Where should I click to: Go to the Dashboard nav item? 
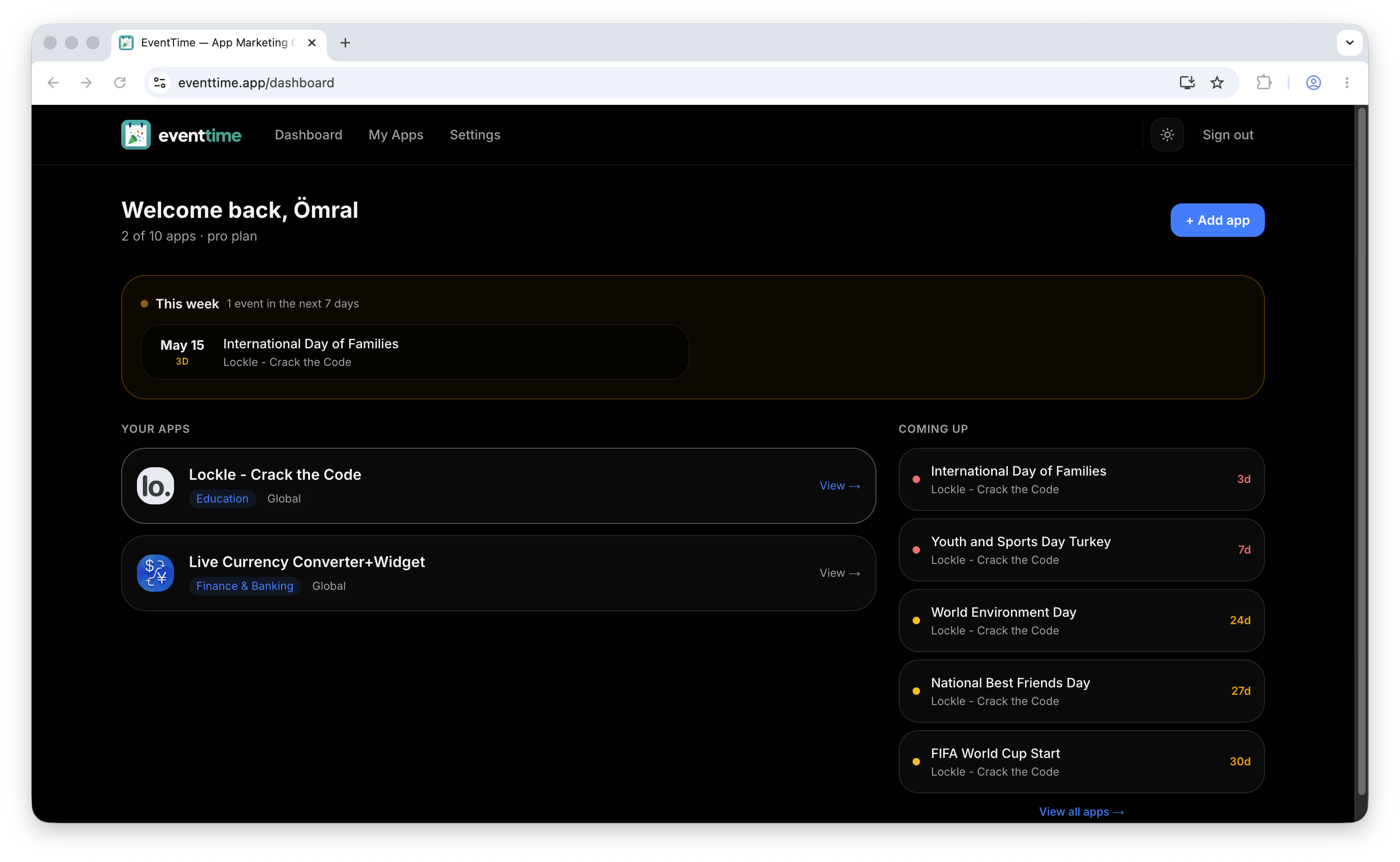308,135
